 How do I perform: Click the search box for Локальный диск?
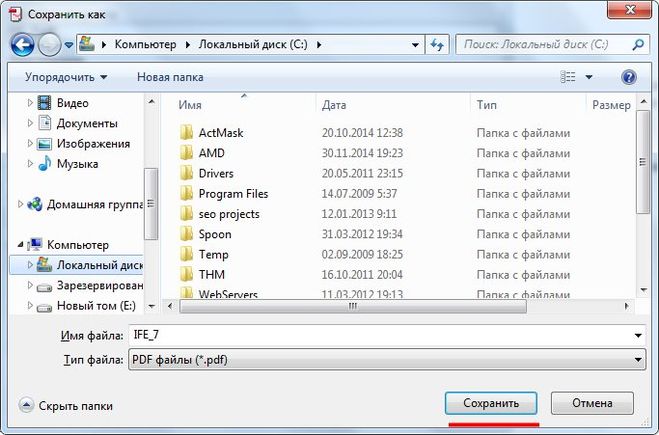545,45
